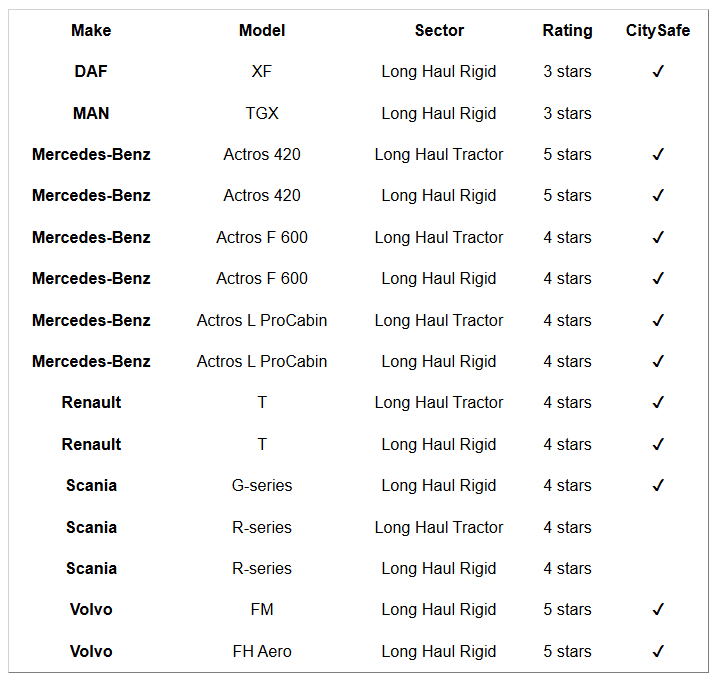Click the CitySafe checkmark for DAF XF
This screenshot has height=691, width=718.
(x=658, y=72)
